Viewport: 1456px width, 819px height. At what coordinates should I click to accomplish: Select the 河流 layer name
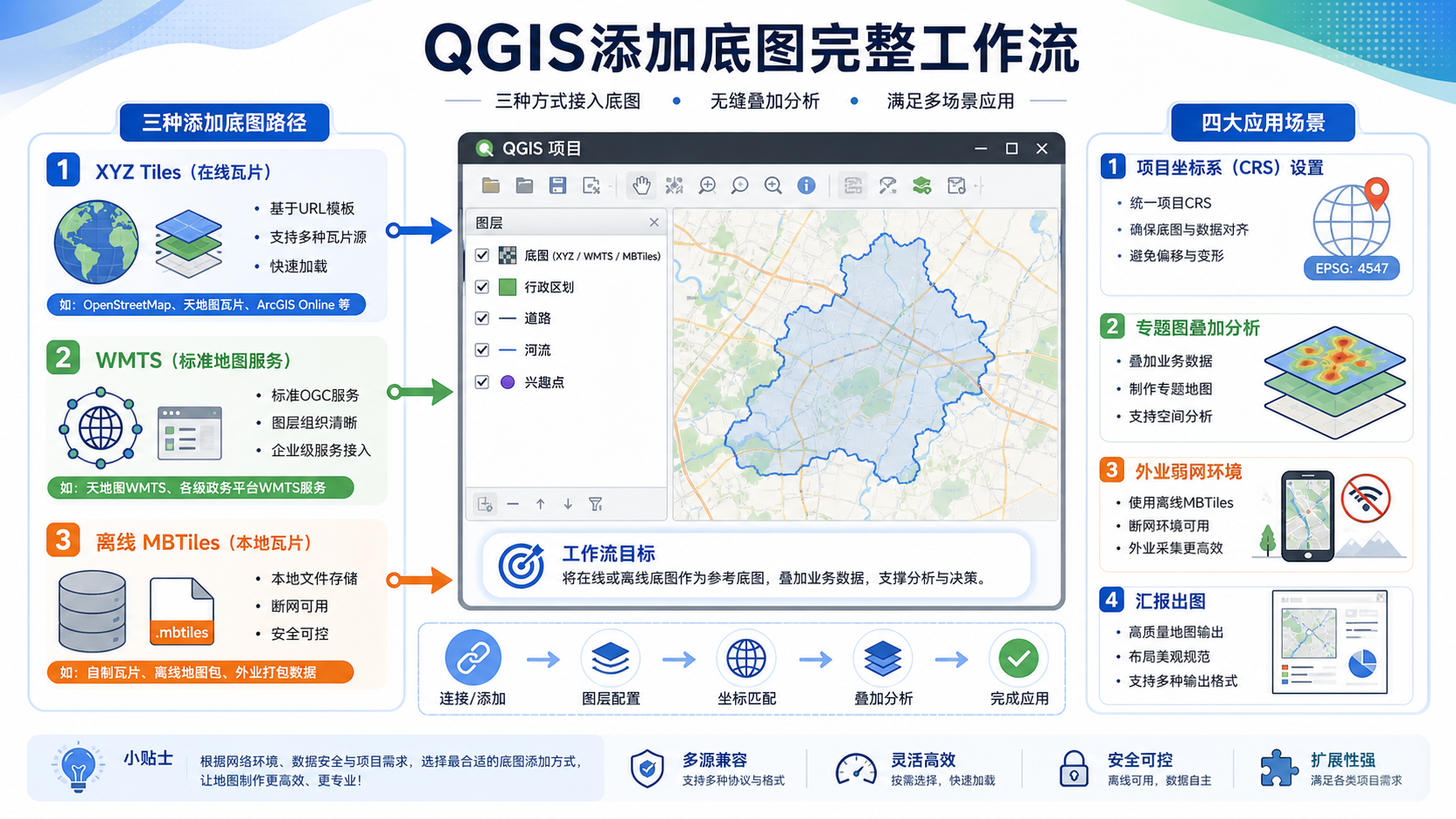tap(537, 350)
